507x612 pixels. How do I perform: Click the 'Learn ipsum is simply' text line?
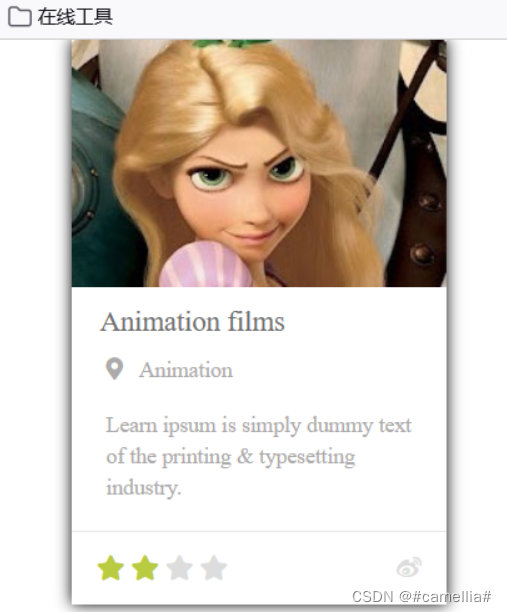click(258, 425)
